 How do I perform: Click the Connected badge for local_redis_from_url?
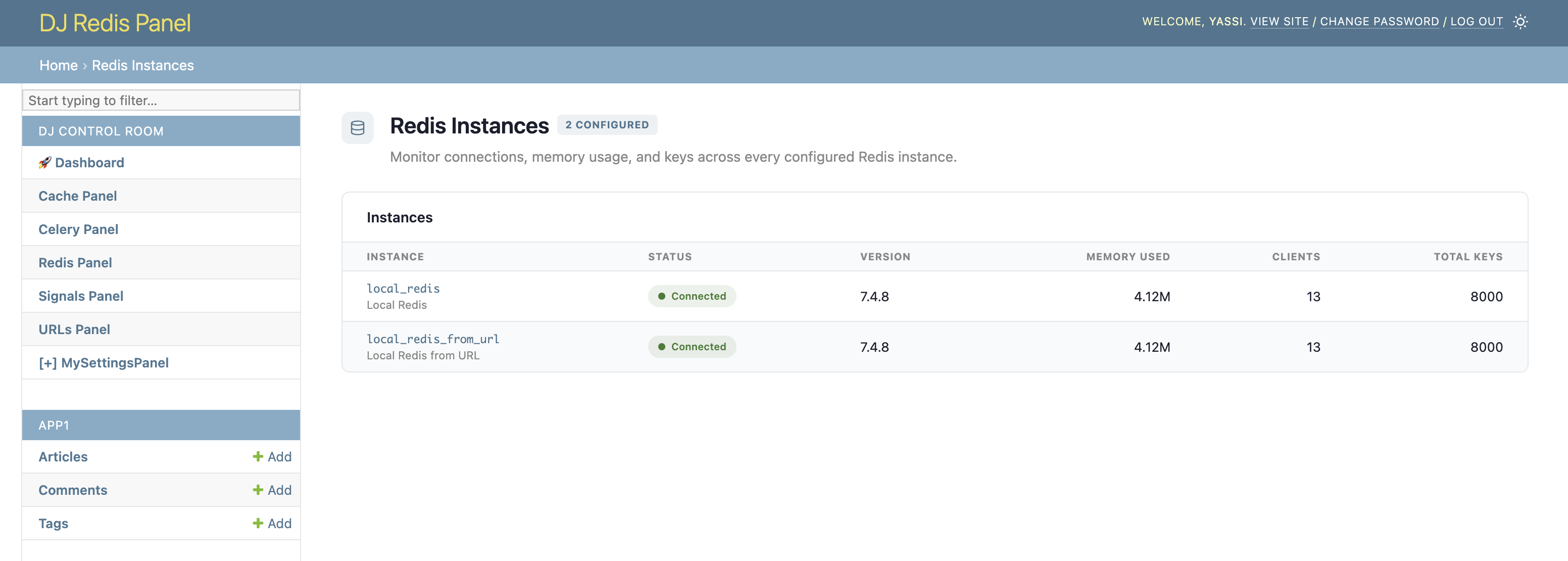pyautogui.click(x=692, y=347)
